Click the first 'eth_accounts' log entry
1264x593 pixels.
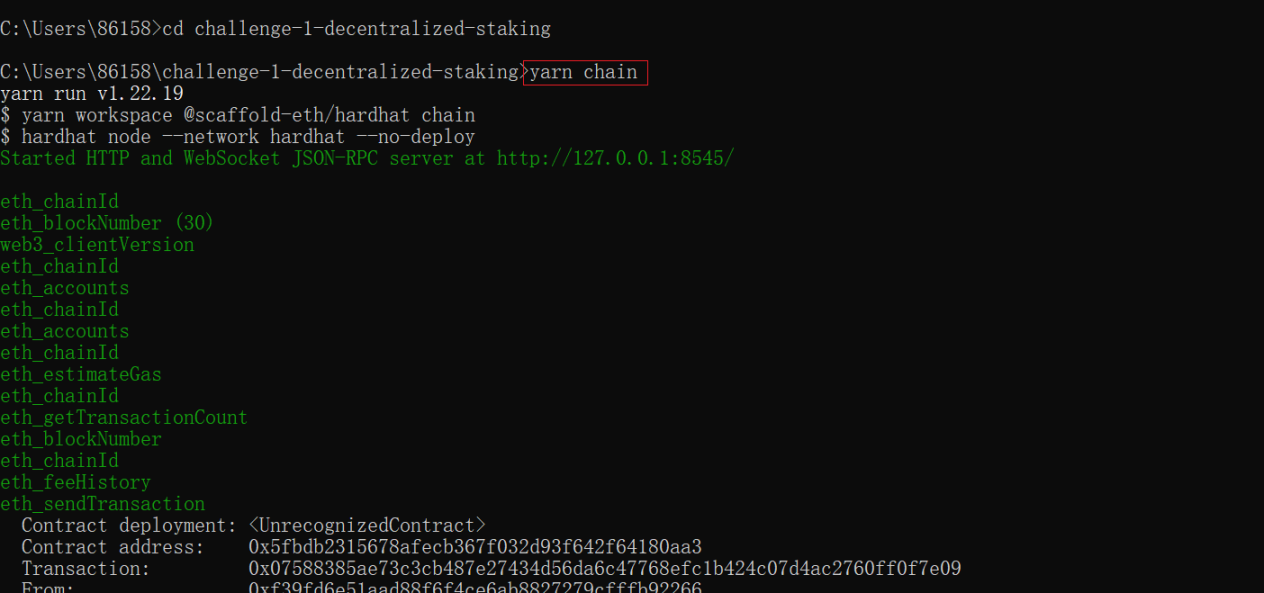(x=65, y=288)
